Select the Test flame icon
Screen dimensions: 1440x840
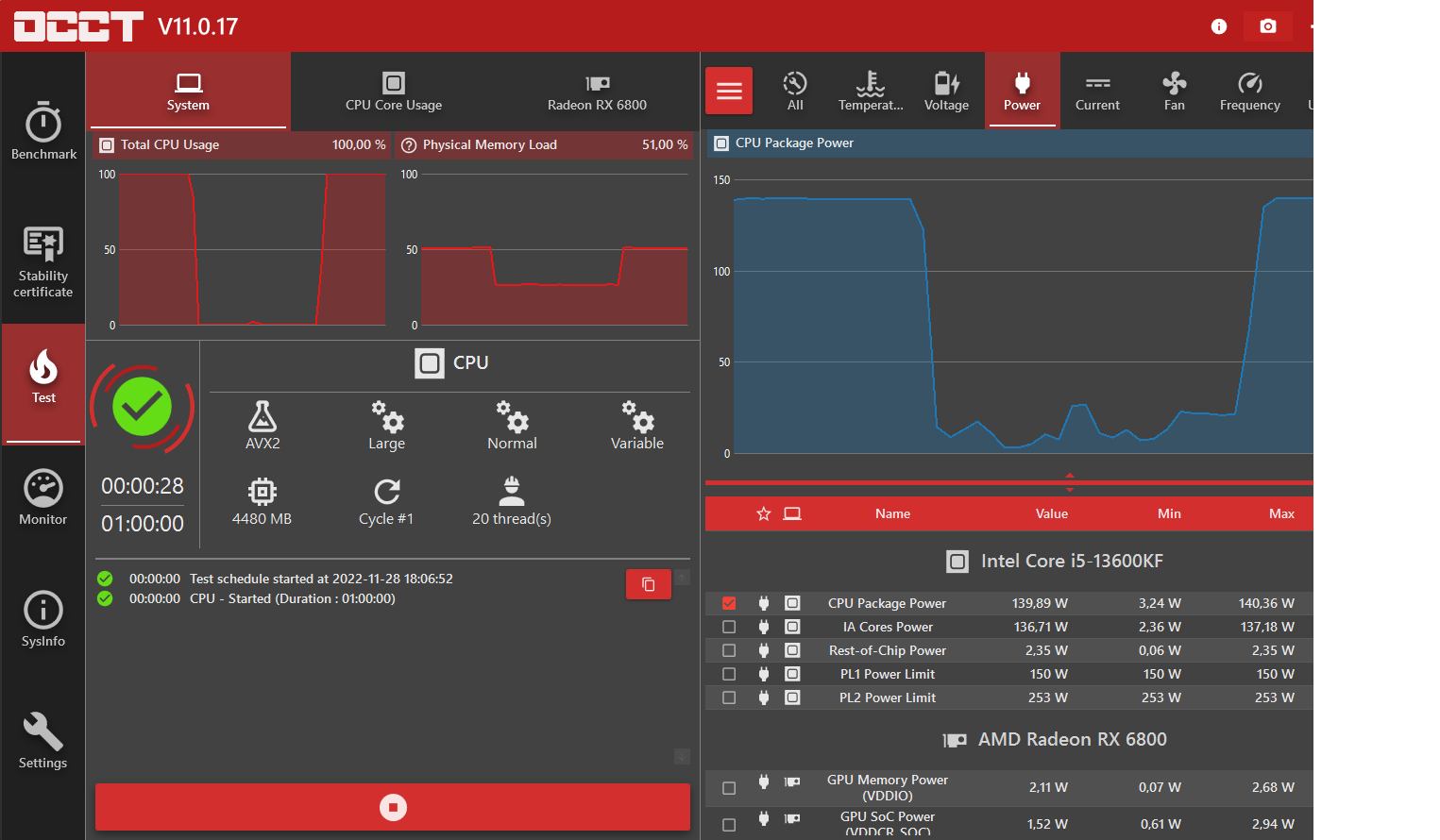click(x=43, y=366)
